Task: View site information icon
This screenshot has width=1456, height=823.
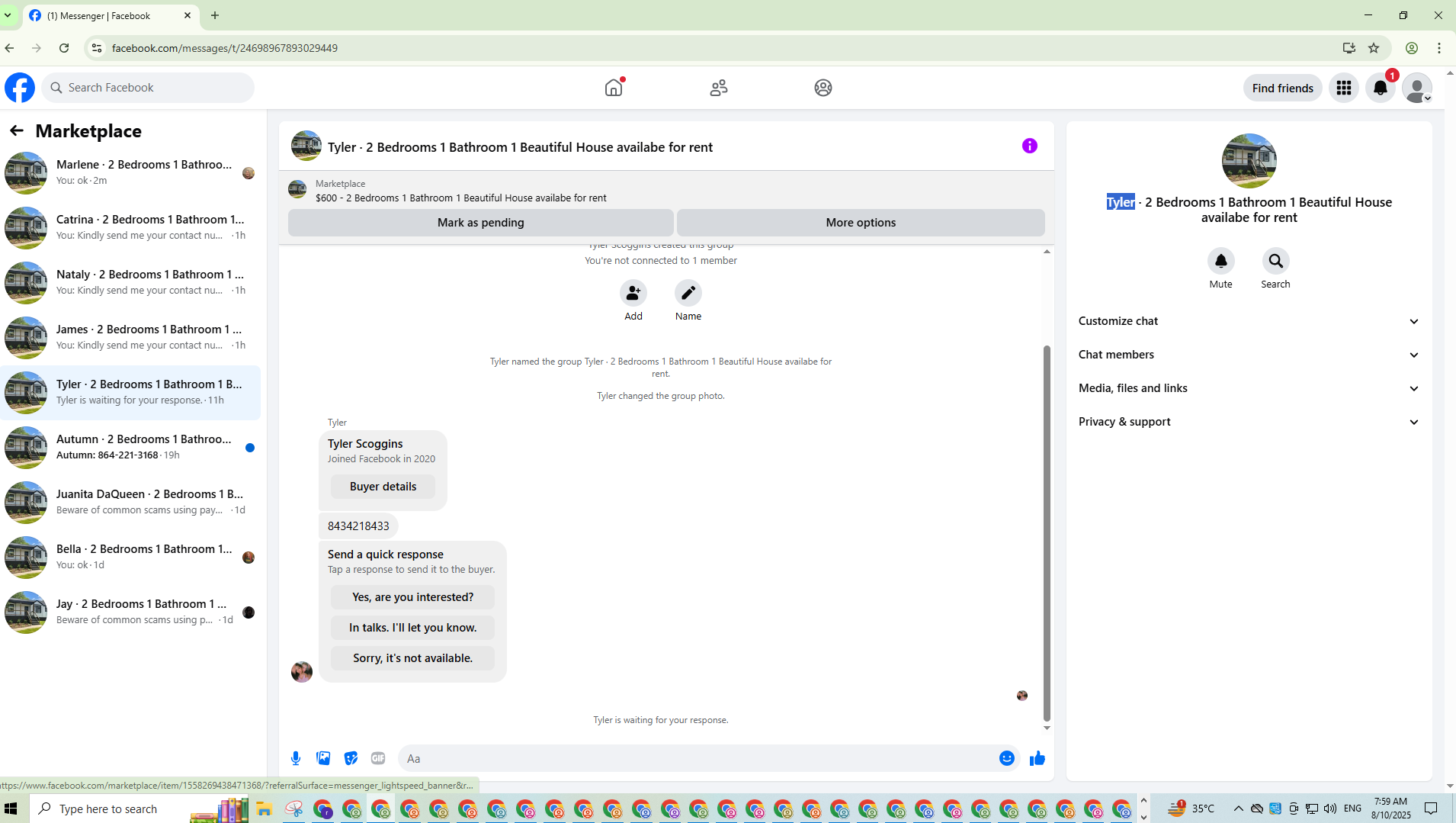Action: (x=96, y=48)
